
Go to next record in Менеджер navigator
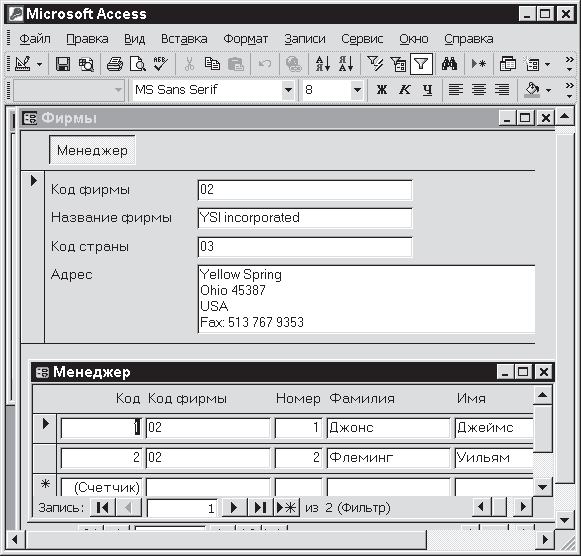tap(234, 507)
